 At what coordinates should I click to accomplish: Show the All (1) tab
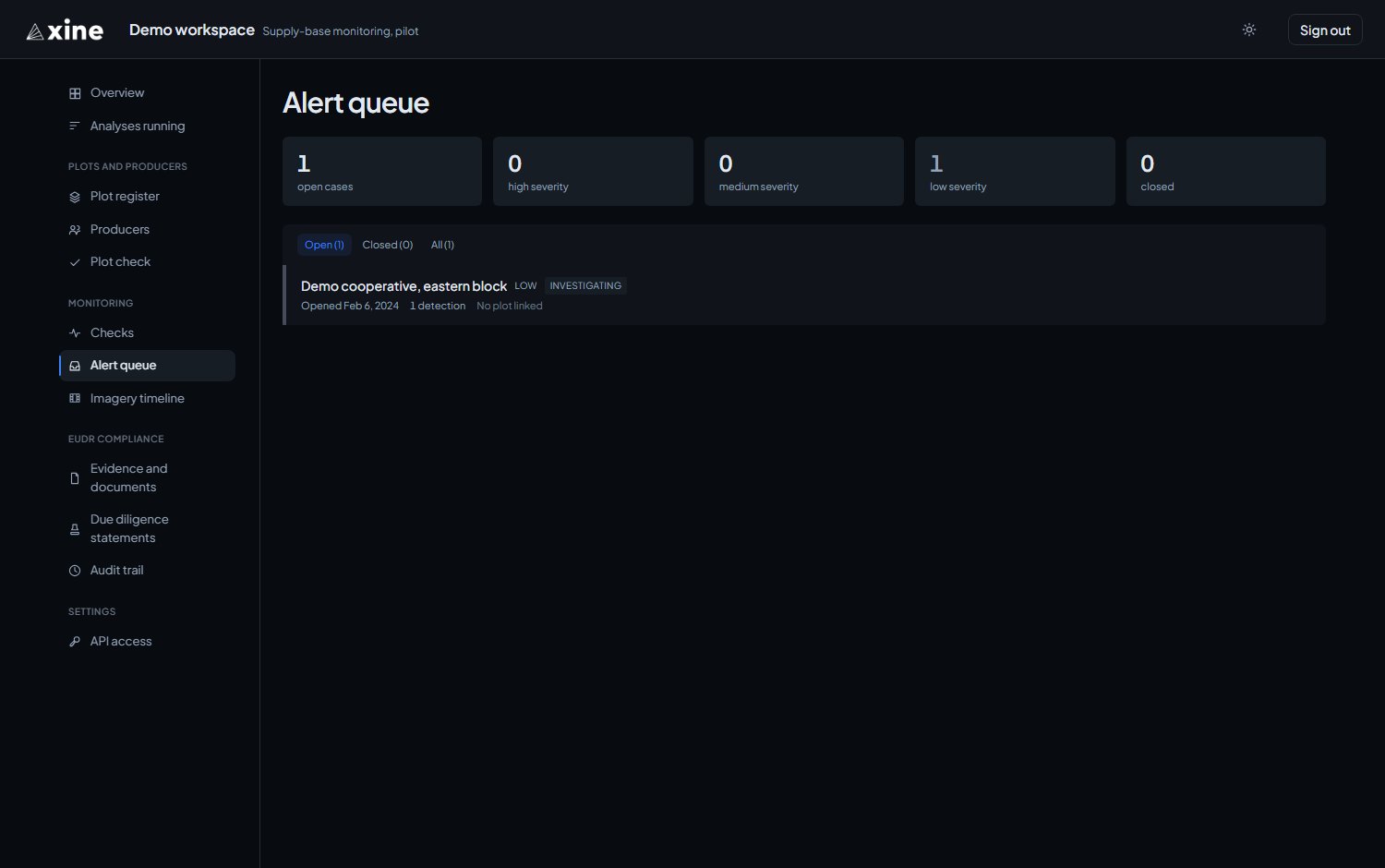(442, 245)
